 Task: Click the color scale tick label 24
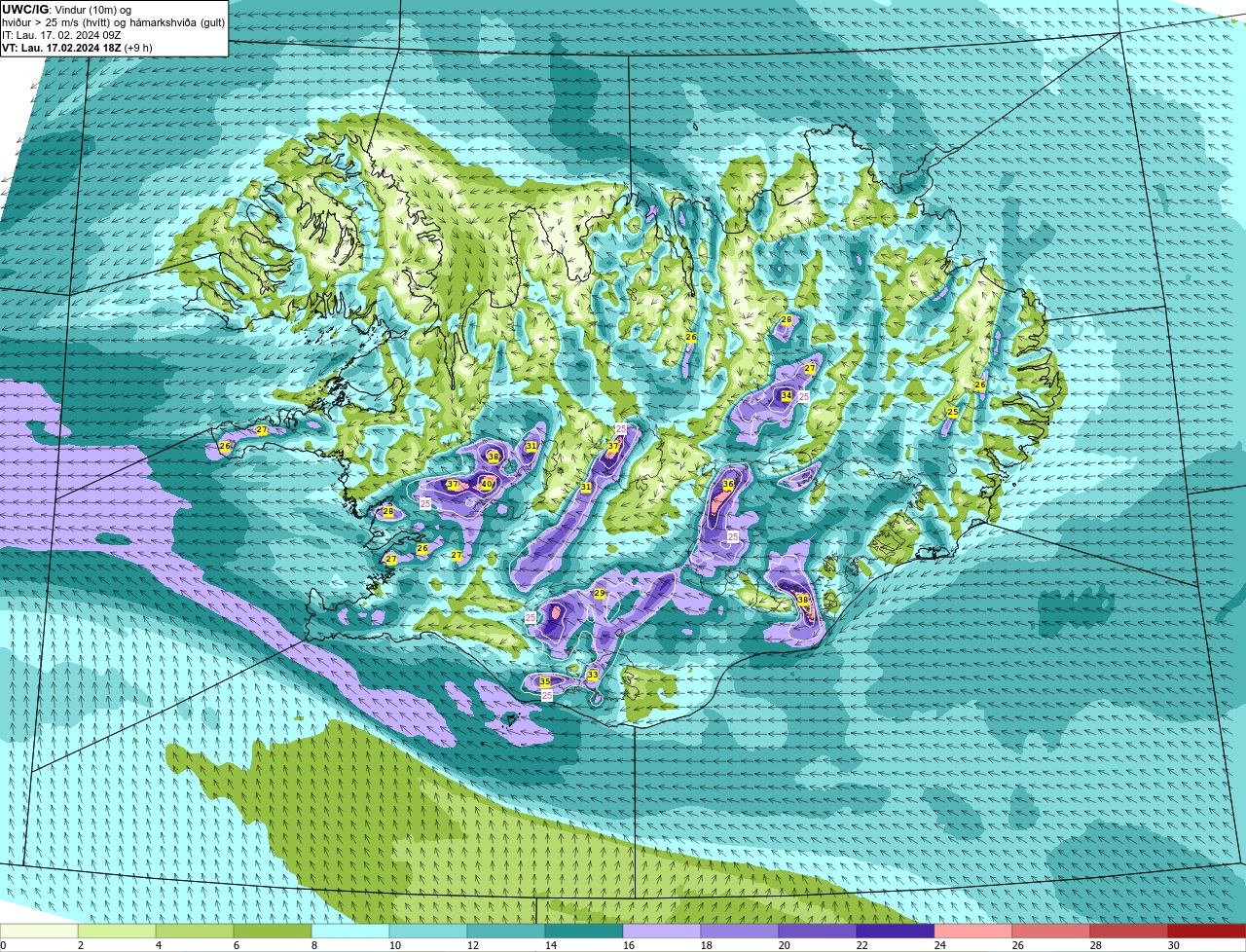point(940,945)
